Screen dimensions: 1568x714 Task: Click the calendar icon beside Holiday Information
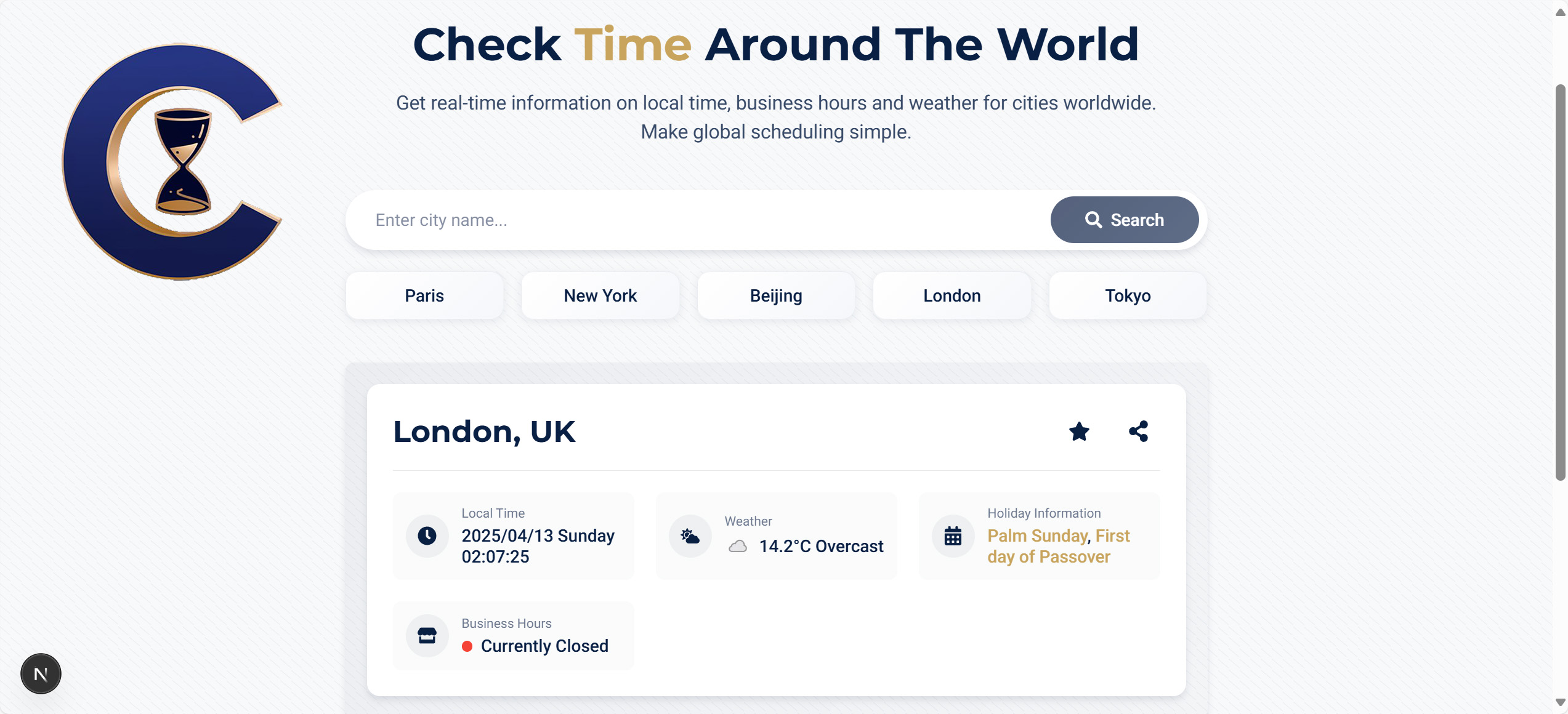click(x=953, y=535)
